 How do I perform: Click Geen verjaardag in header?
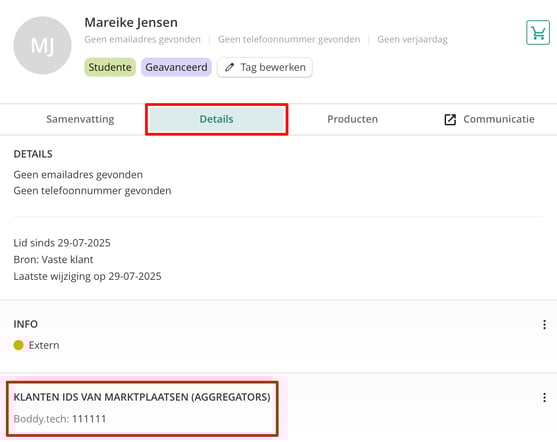[x=412, y=39]
